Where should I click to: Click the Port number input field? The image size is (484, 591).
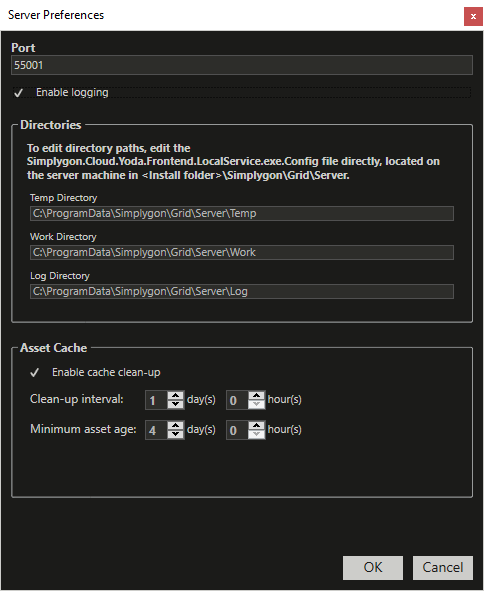click(242, 65)
